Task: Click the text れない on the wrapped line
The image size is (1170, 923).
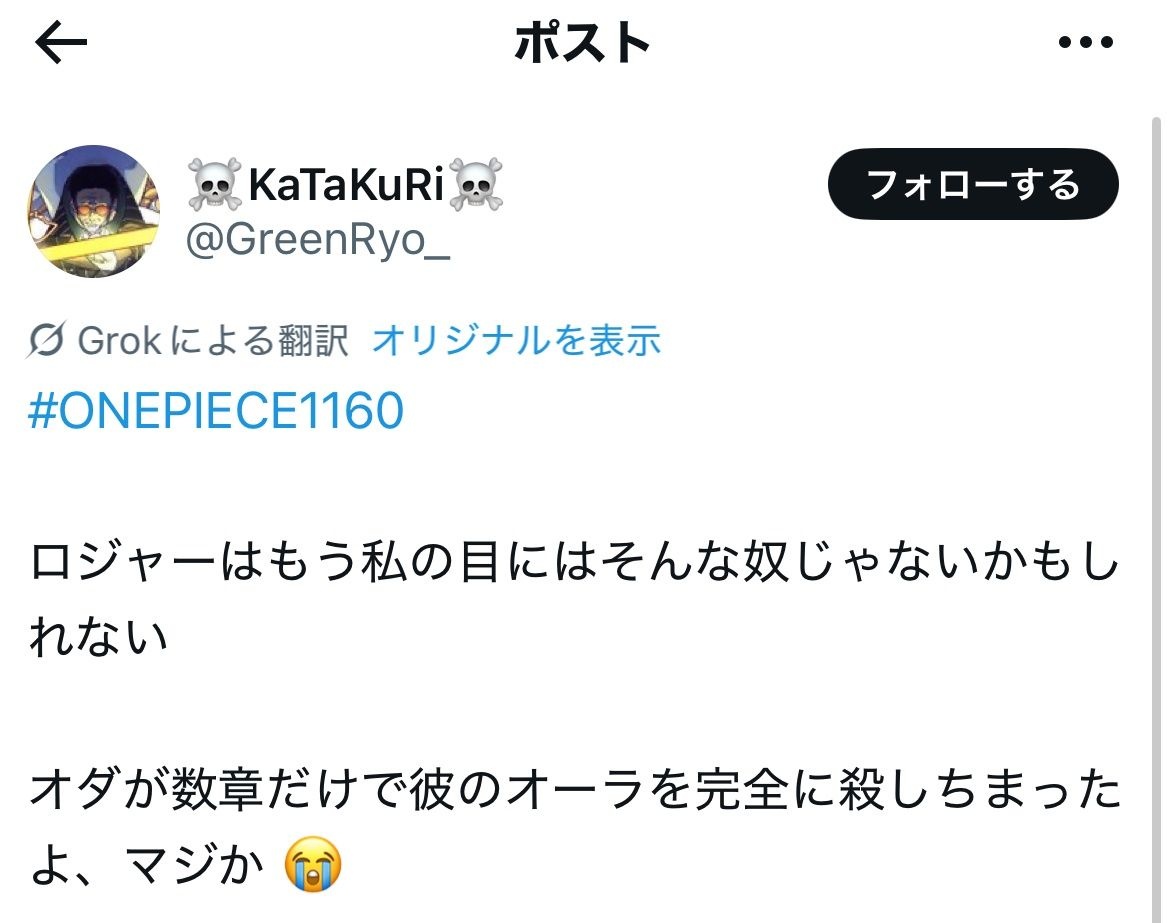Action: point(98,638)
